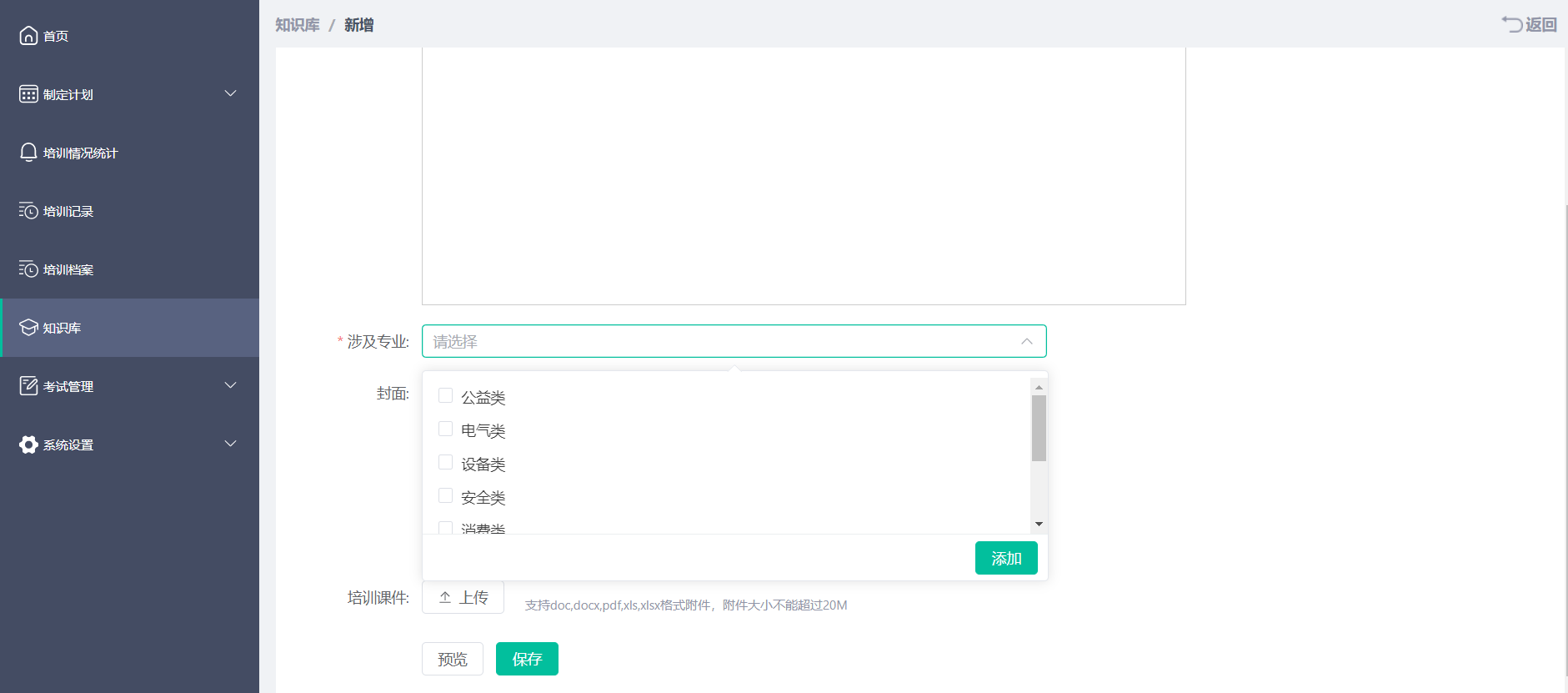Click the edit icon for 考试管理
The height and width of the screenshot is (693, 1568).
(28, 386)
